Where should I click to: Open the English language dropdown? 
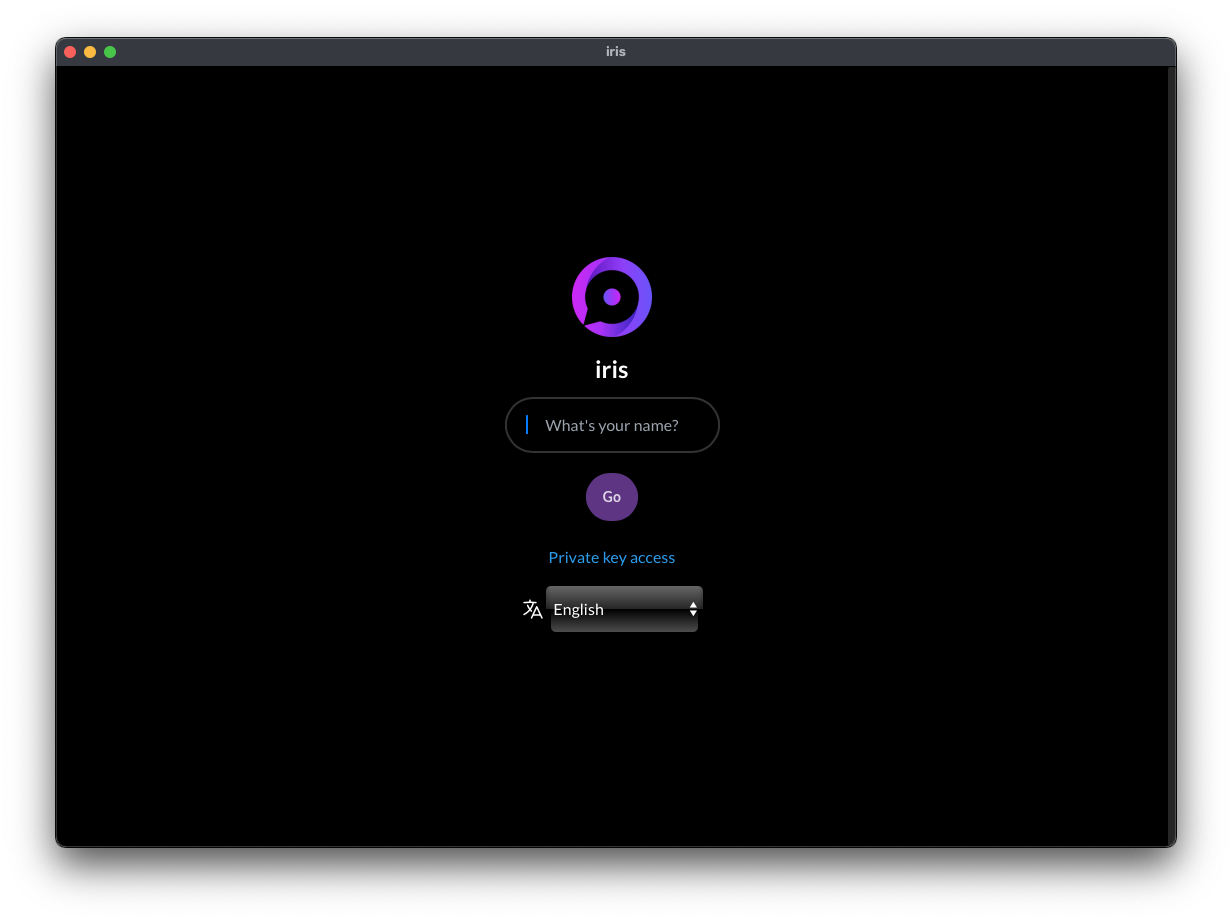pyautogui.click(x=624, y=609)
